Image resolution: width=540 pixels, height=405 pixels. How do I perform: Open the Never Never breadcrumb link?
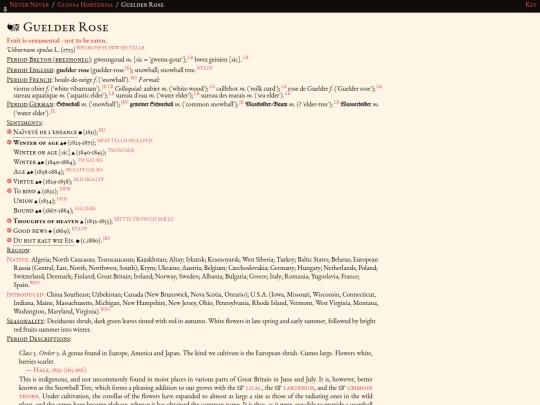point(29,5)
